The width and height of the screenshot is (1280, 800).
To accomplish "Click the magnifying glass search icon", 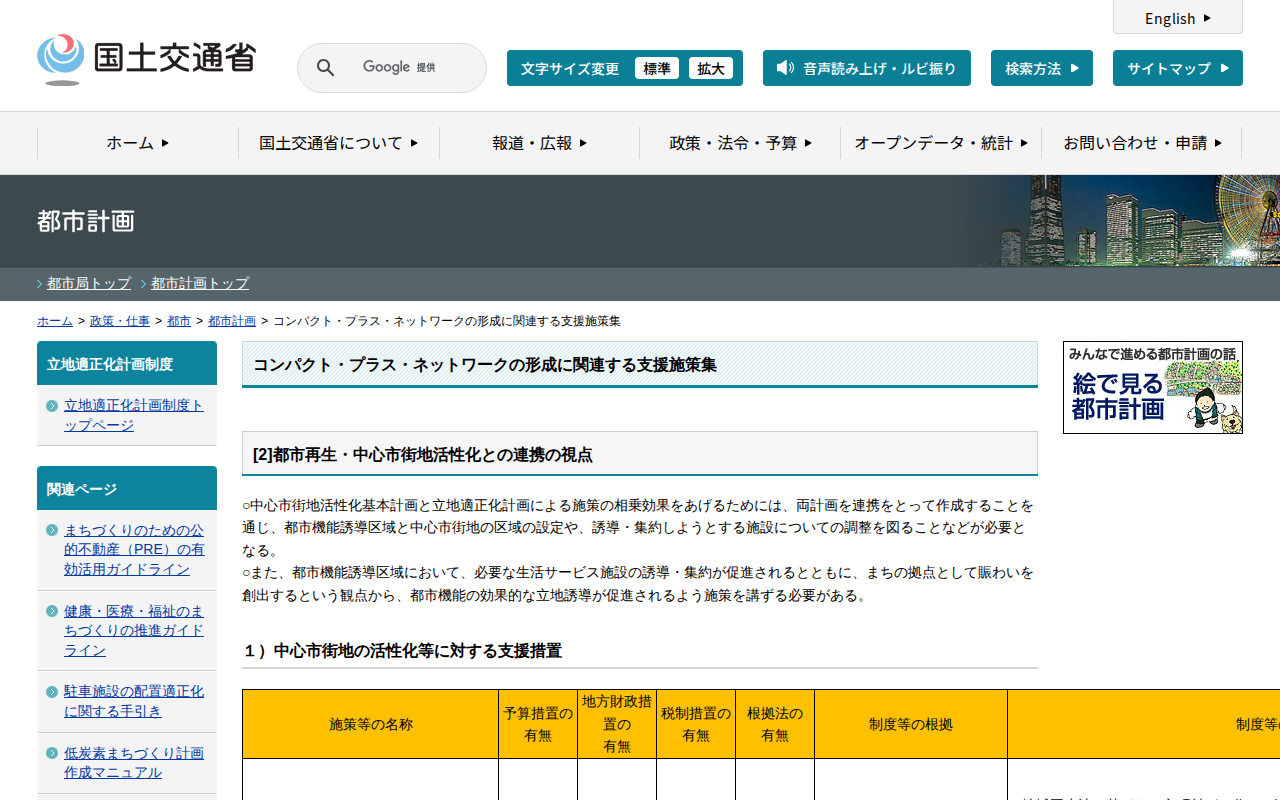I will pos(325,68).
